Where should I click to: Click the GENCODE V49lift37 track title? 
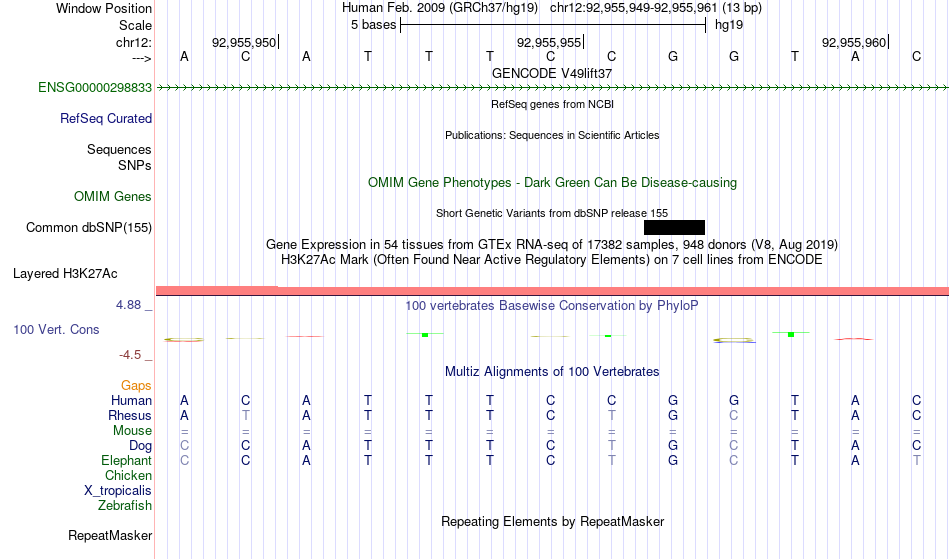point(552,73)
